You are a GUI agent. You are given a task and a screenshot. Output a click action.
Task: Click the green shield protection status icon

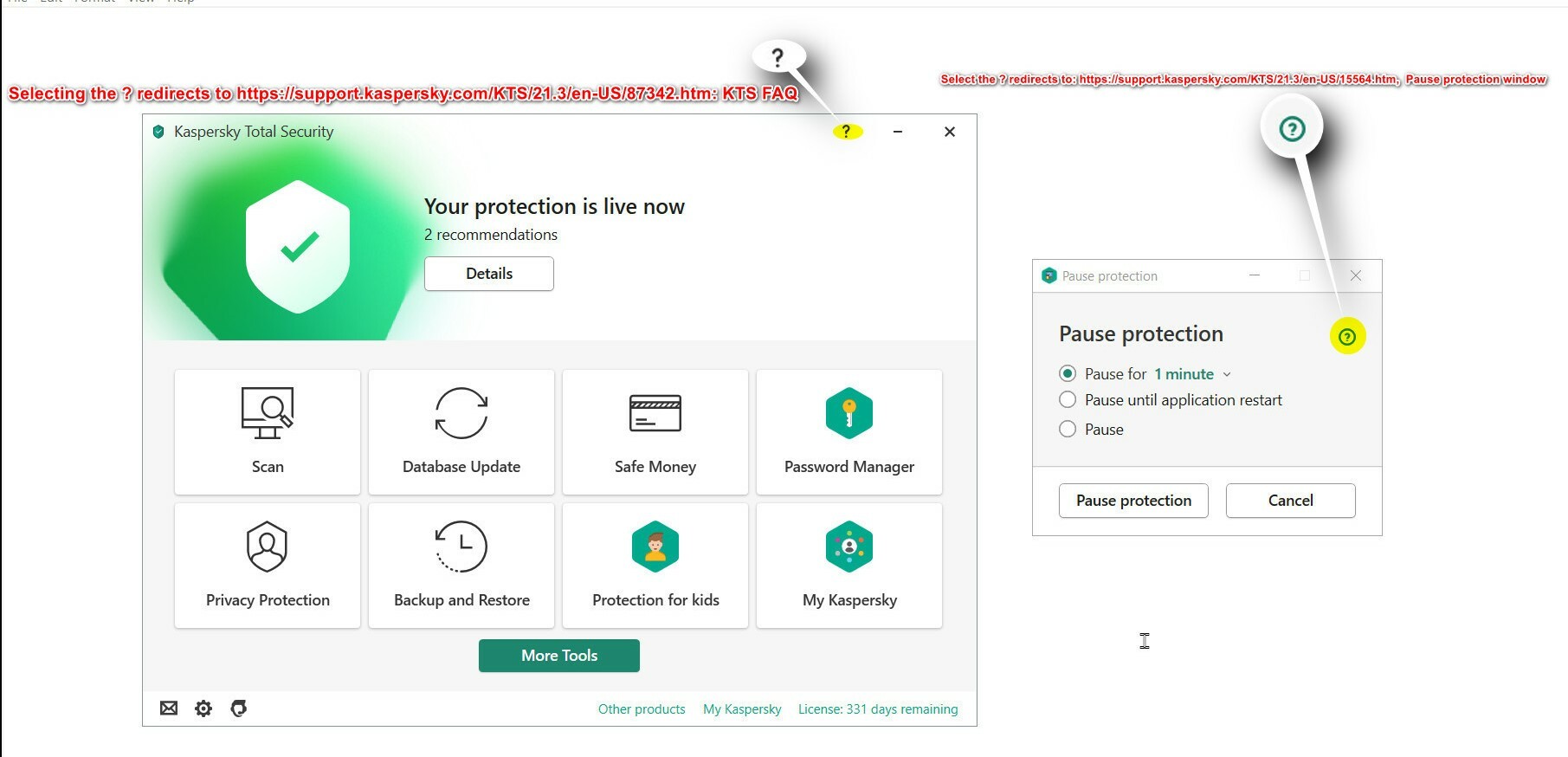pyautogui.click(x=298, y=247)
